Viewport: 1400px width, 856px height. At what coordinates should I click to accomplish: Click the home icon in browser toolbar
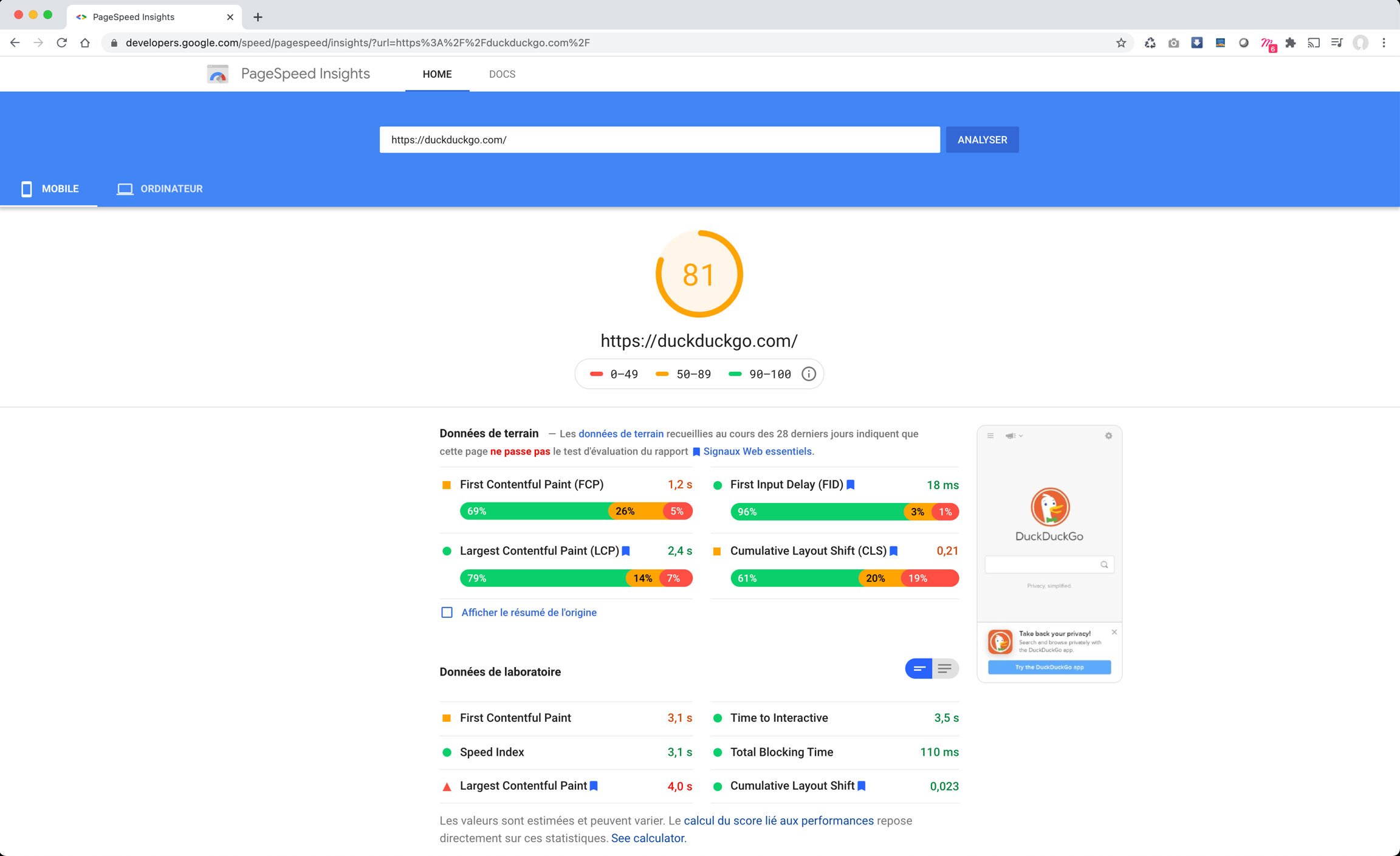point(85,43)
